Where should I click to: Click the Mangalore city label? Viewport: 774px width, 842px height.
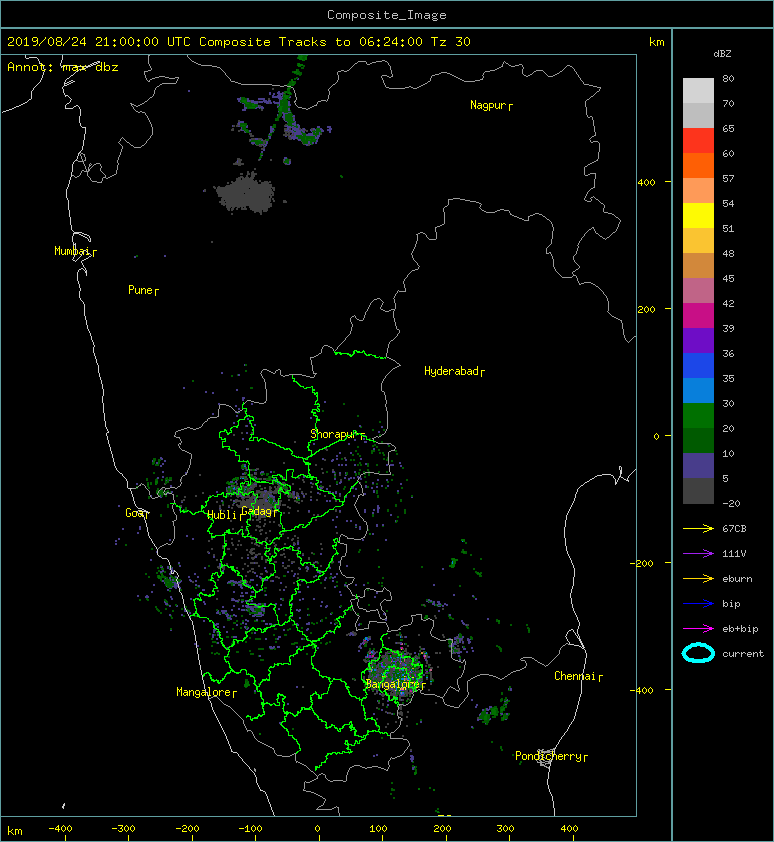204,692
